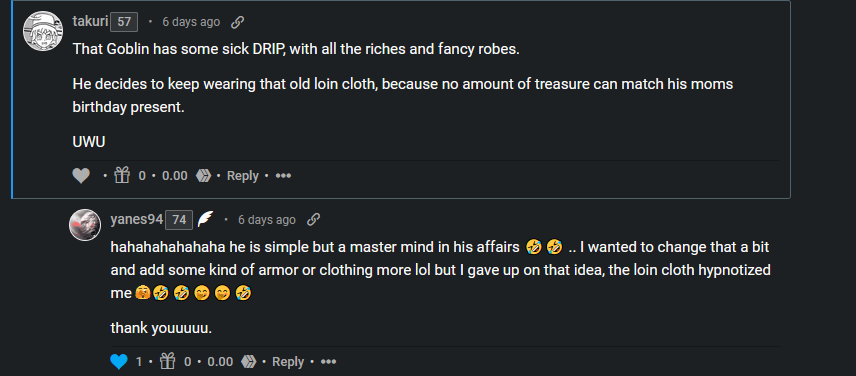This screenshot has height=376, width=856.
Task: Open takuri's avatar profile picture
Action: [x=43, y=31]
